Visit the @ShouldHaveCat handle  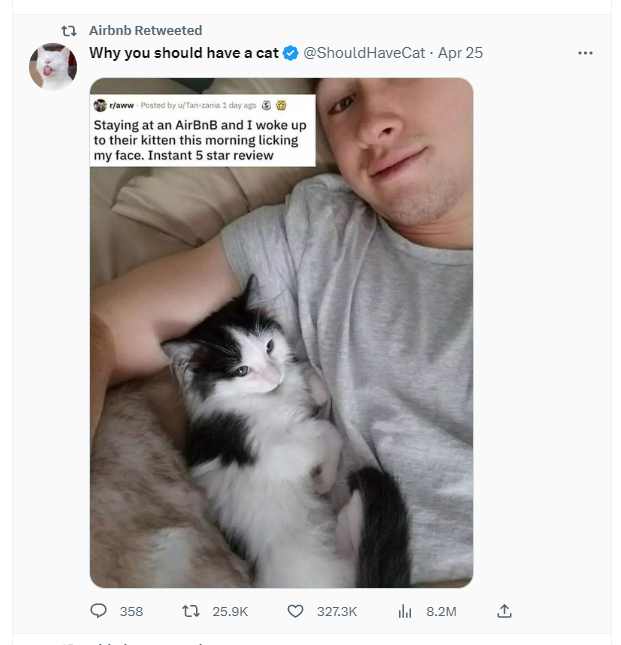click(364, 53)
